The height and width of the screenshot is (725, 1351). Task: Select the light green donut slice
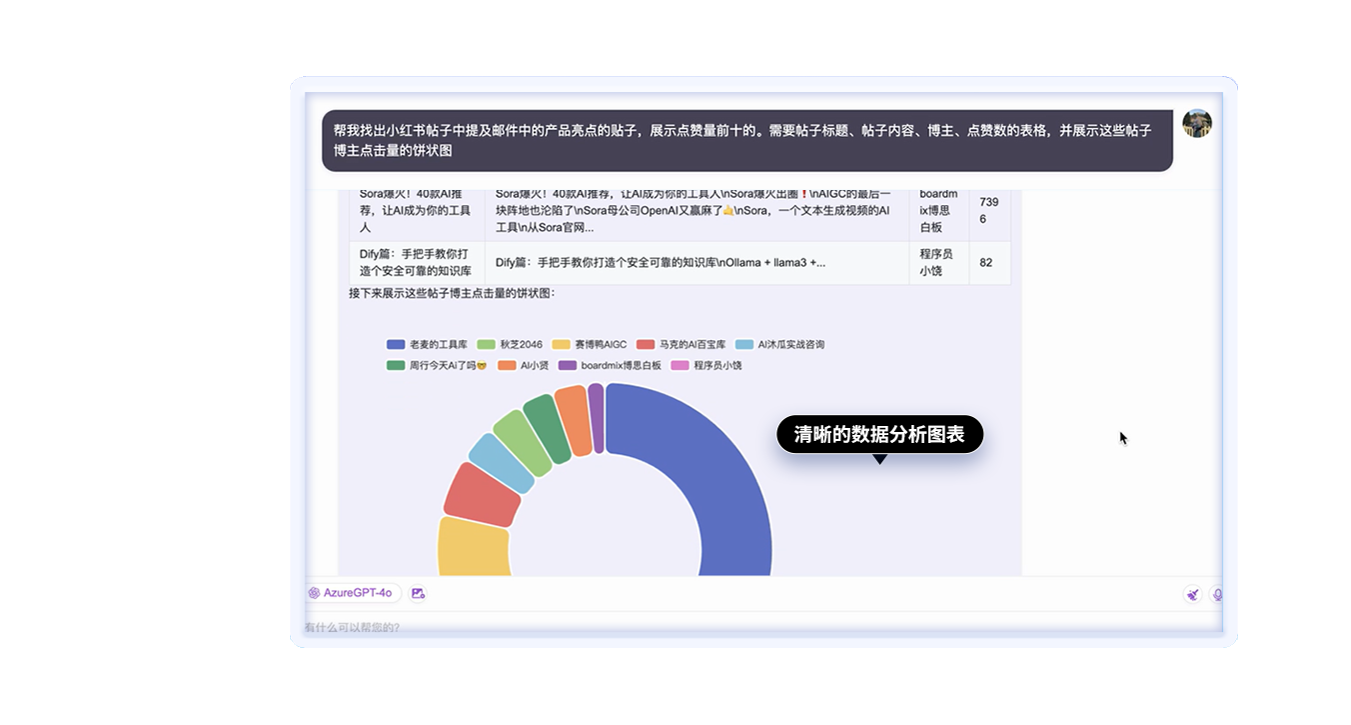pyautogui.click(x=523, y=442)
